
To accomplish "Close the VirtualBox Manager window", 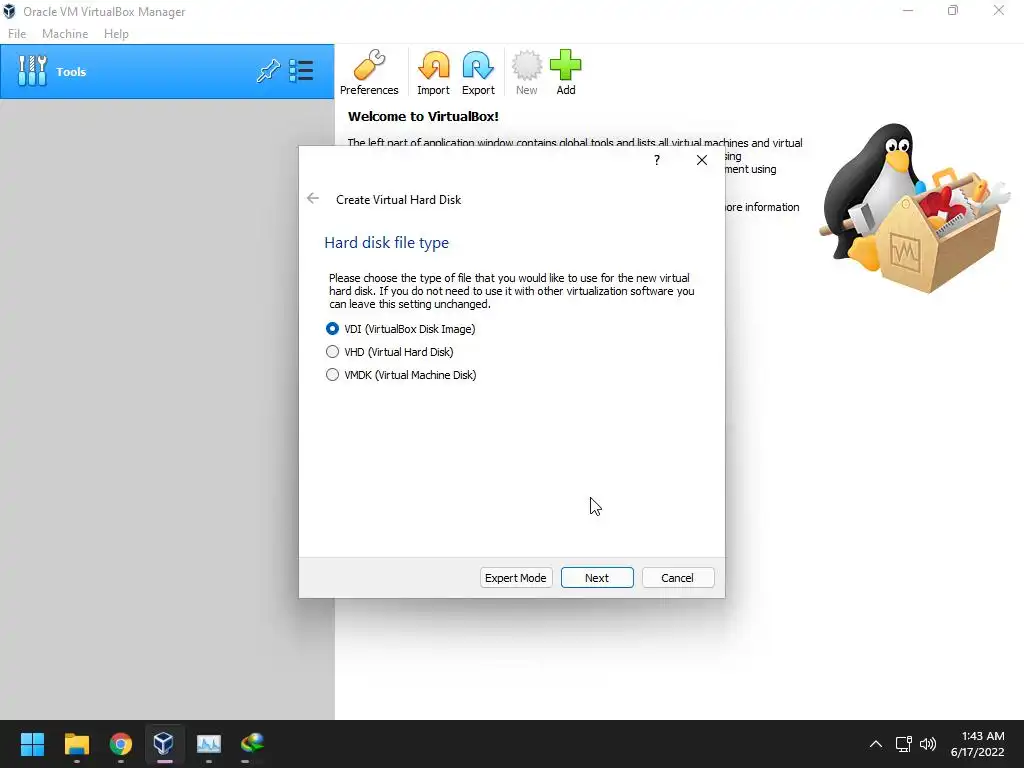I will coord(999,11).
